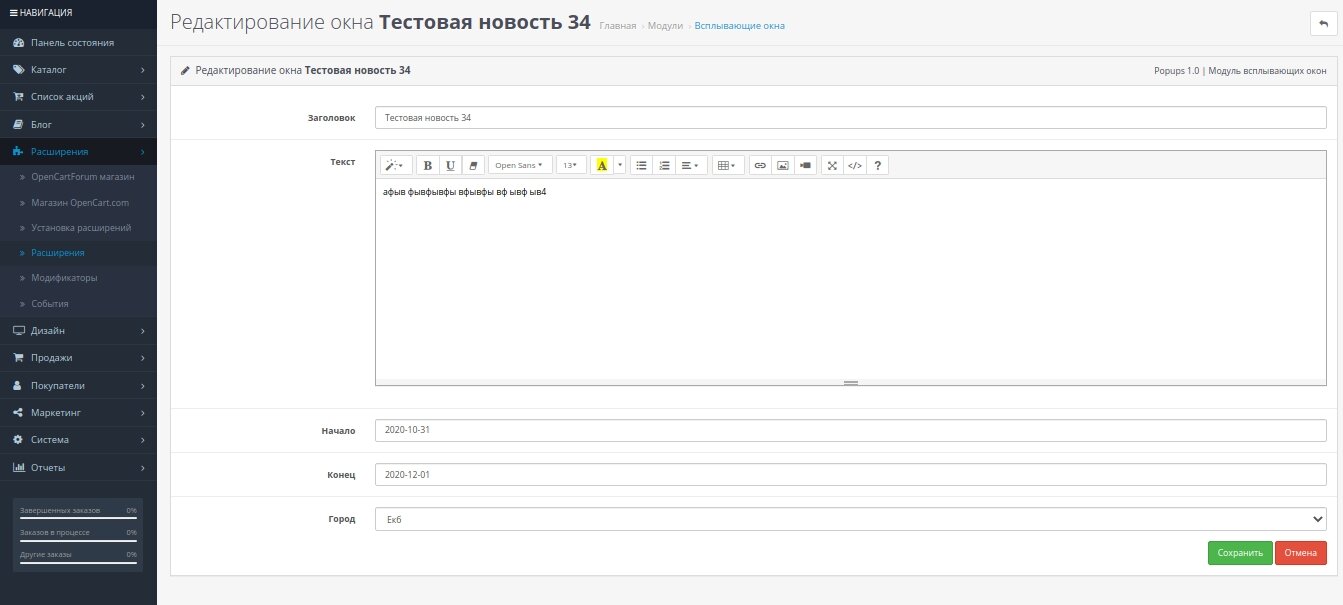Toggle bold formatting in the editor
Viewport: 1343px width, 605px height.
coord(428,165)
